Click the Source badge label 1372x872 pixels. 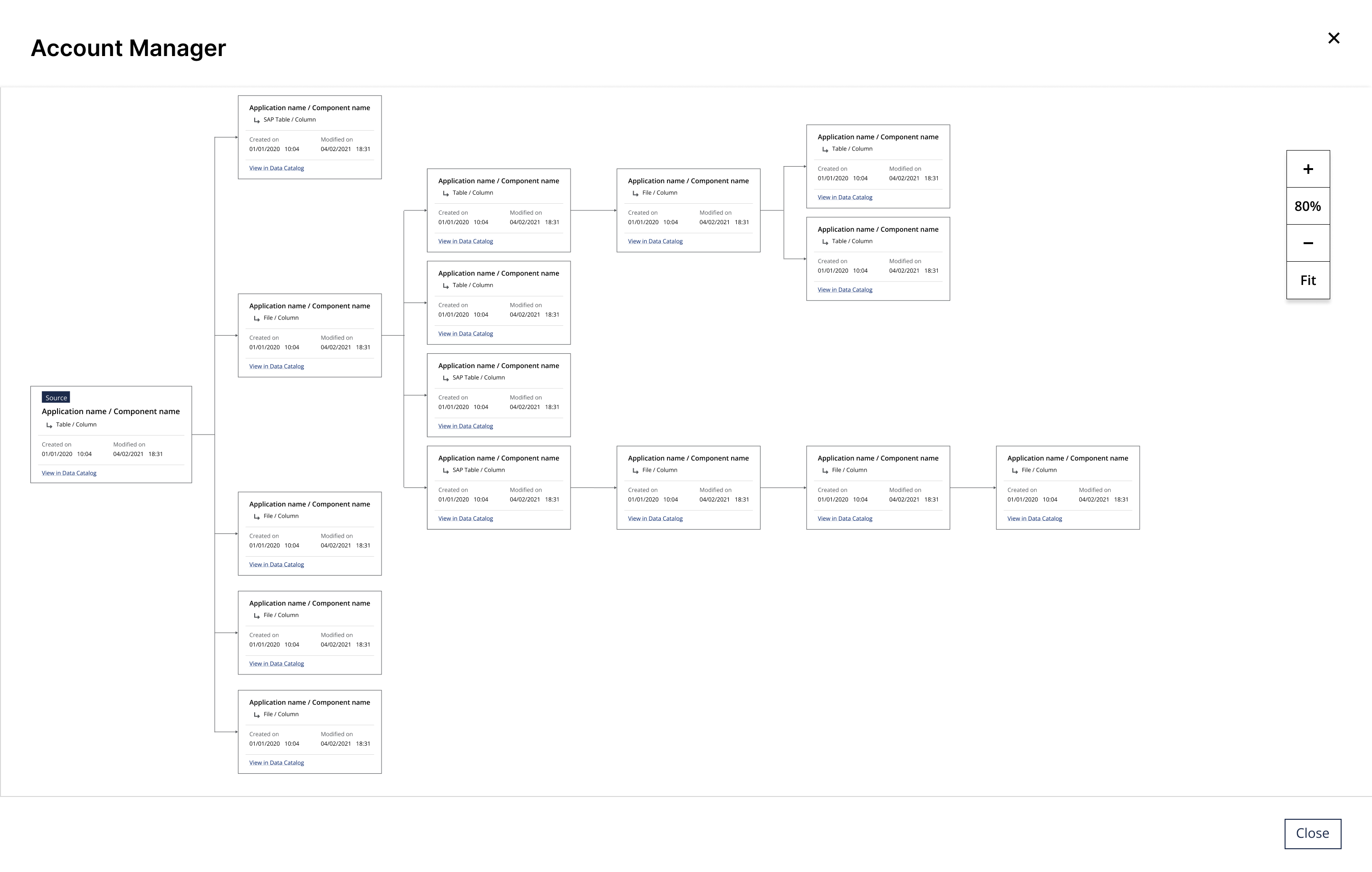click(56, 398)
